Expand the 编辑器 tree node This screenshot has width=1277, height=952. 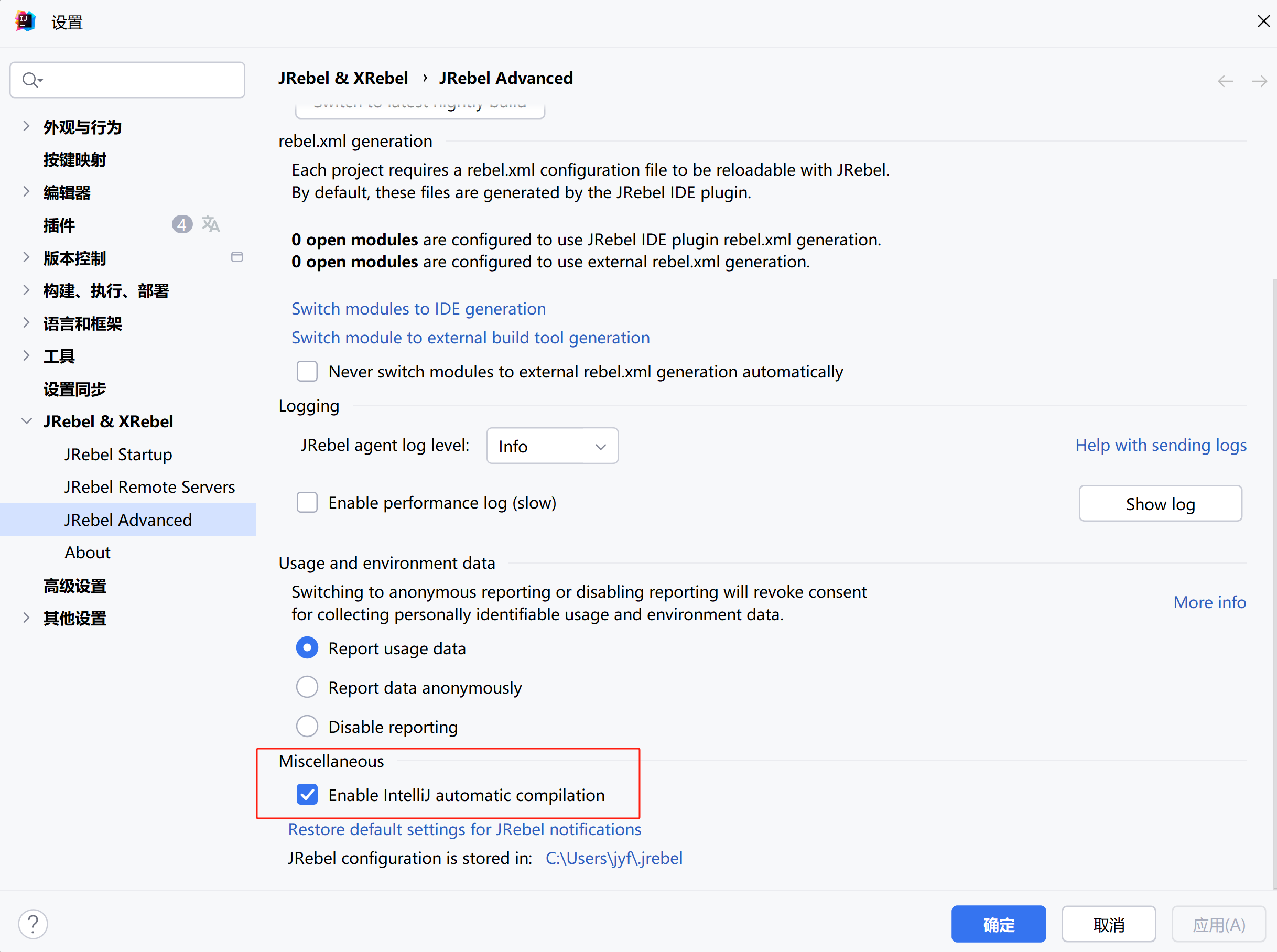click(26, 192)
